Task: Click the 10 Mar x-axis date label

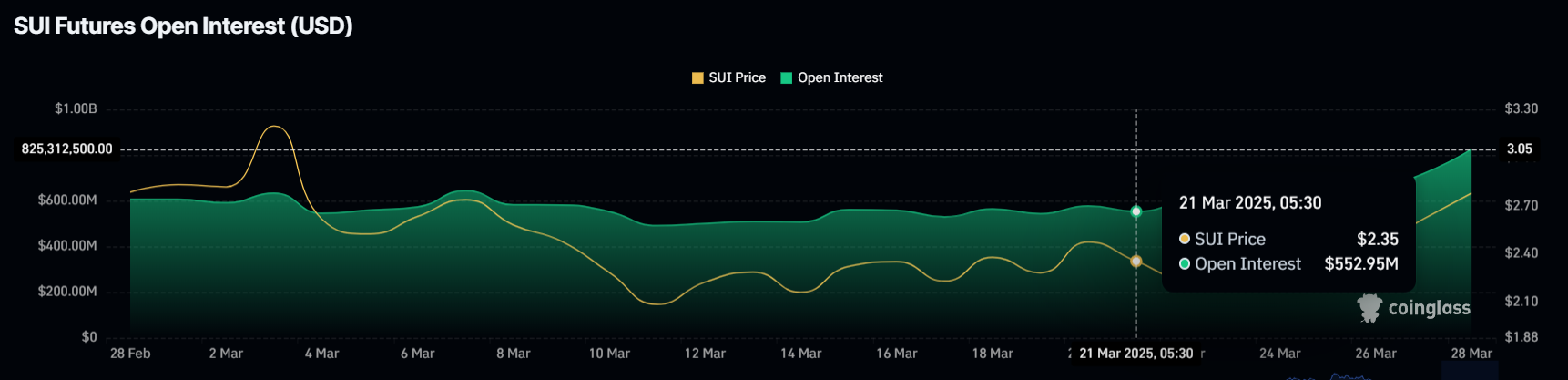Action: tap(609, 354)
